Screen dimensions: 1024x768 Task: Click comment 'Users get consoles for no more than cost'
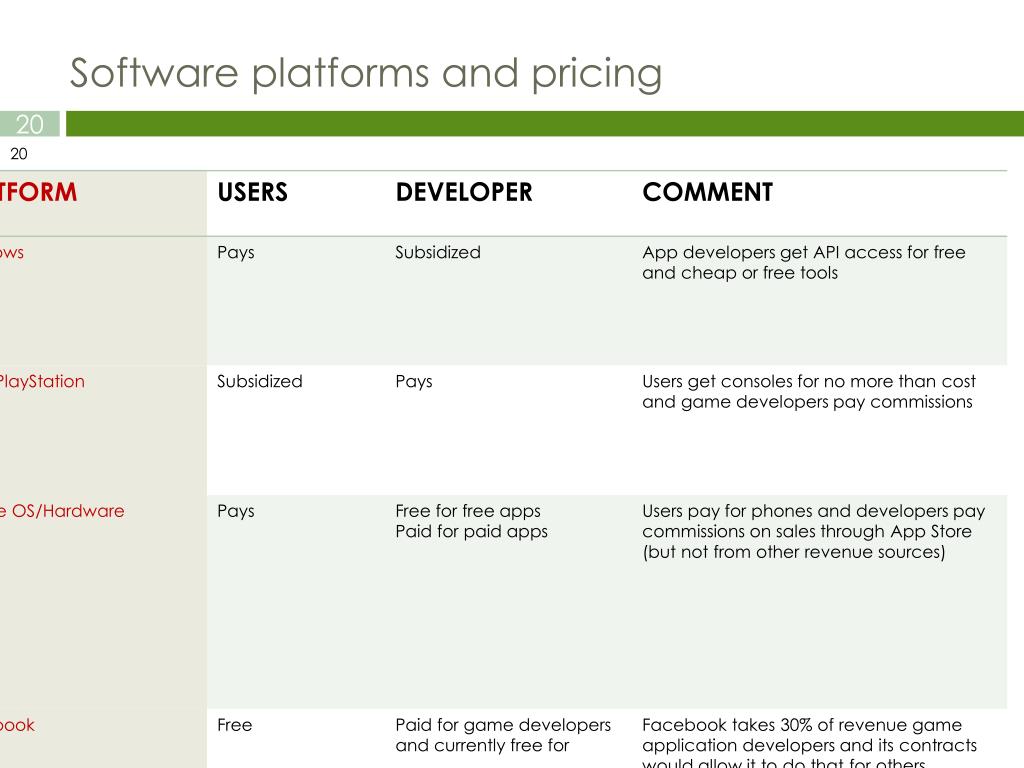click(x=808, y=381)
